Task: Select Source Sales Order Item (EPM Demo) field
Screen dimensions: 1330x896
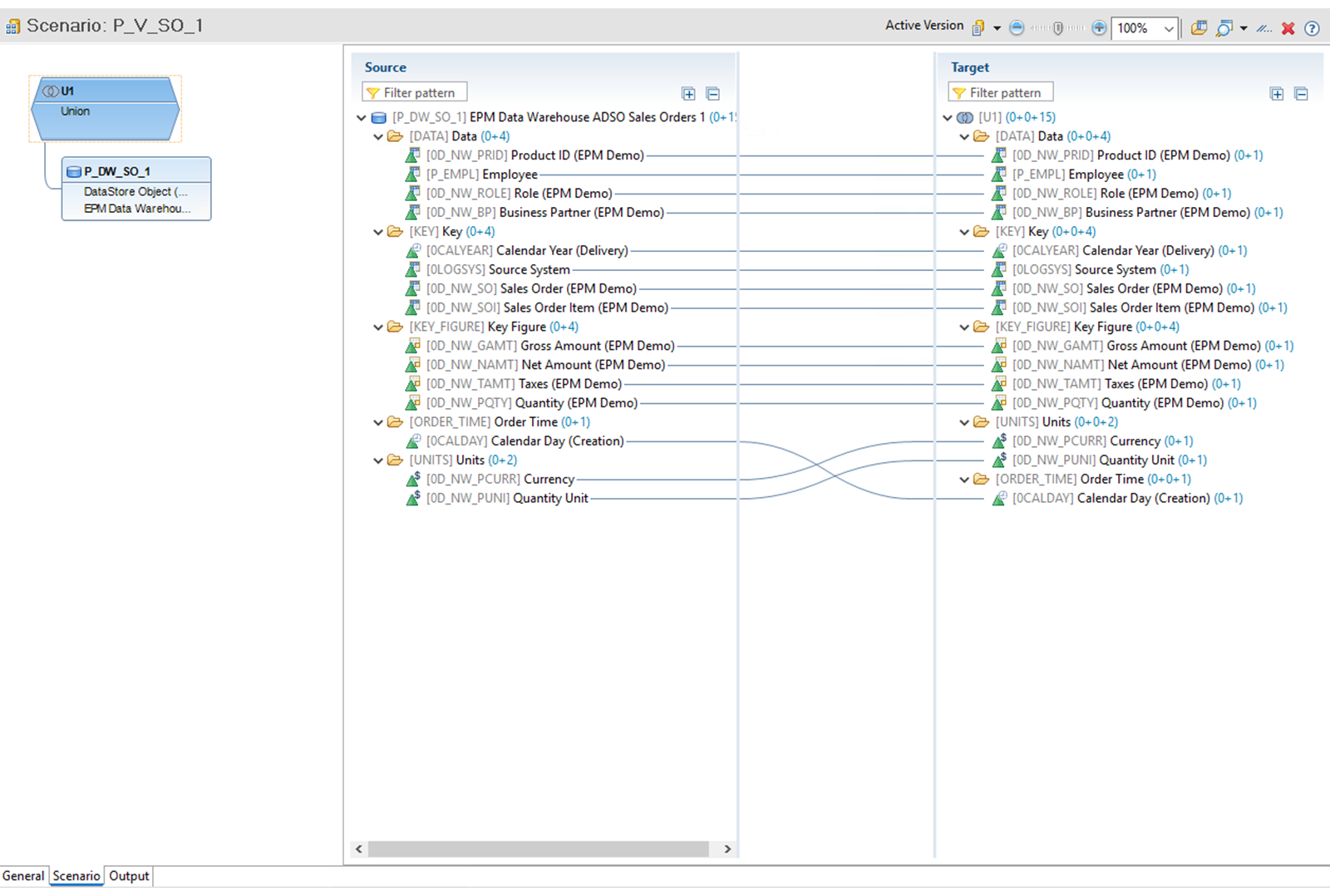Action: (547, 308)
